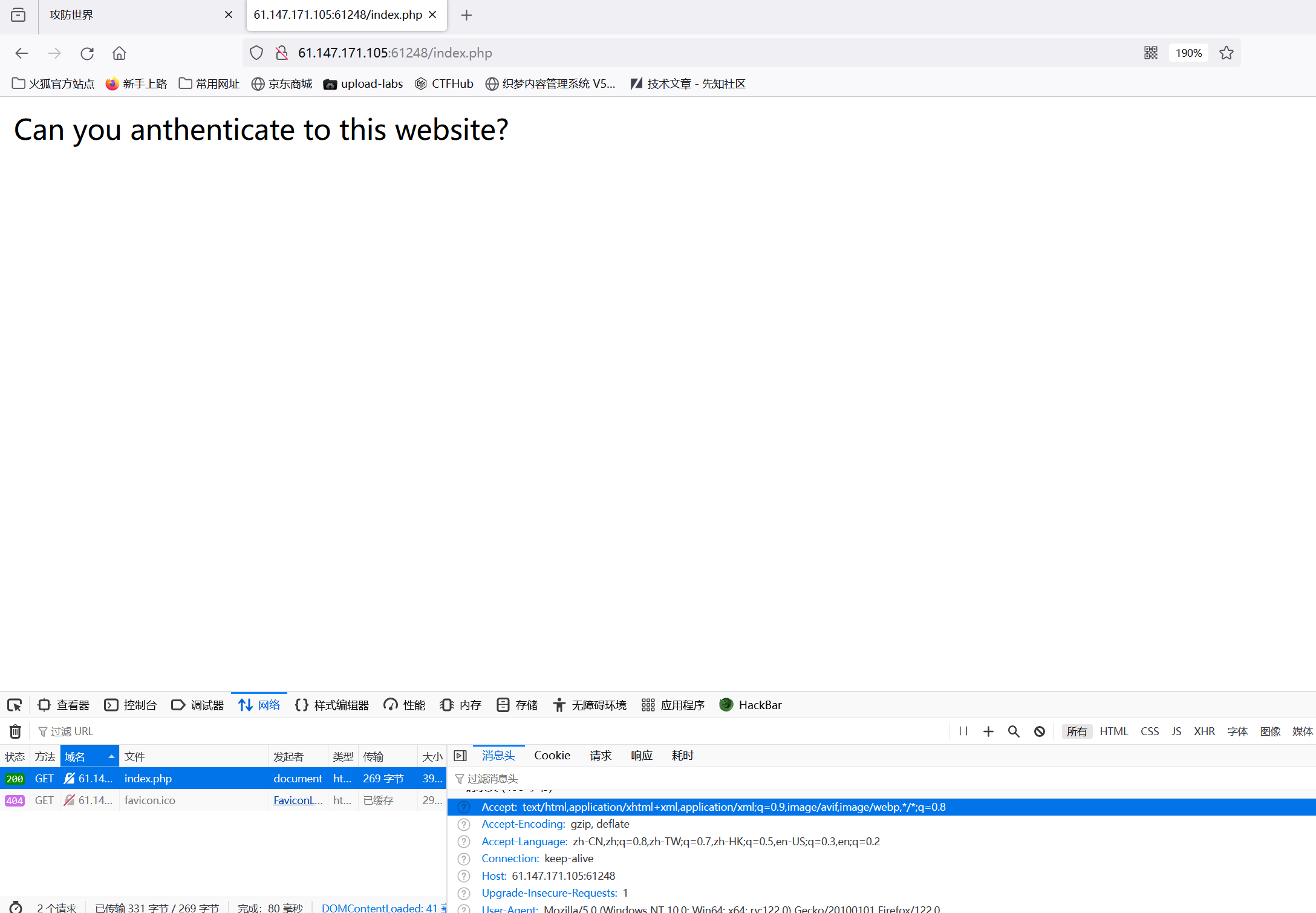Reset the 190% zoom level
This screenshot has height=913, width=1316.
click(1188, 53)
